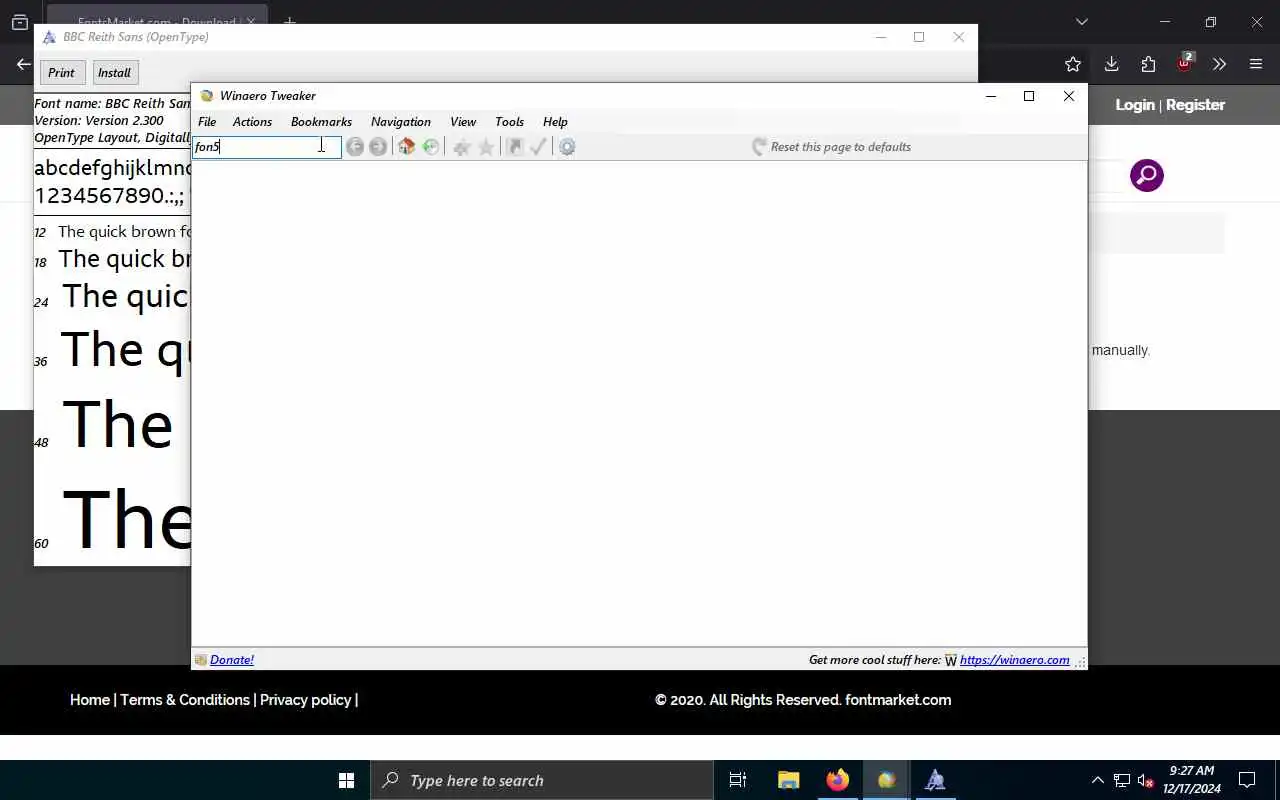Show hidden system tray icons
This screenshot has height=800, width=1280.
tap(1097, 780)
